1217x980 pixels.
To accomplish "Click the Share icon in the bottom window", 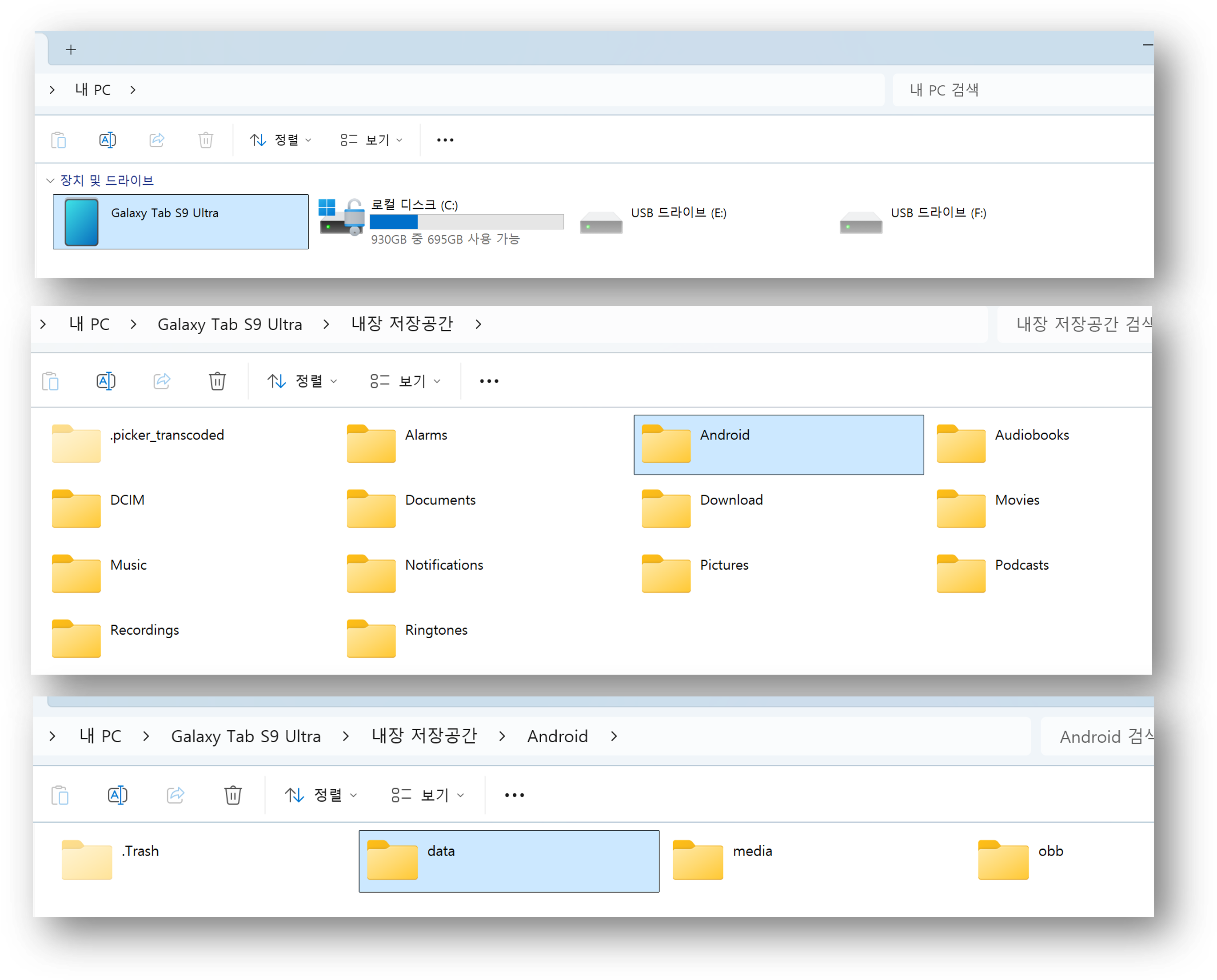I will [176, 796].
